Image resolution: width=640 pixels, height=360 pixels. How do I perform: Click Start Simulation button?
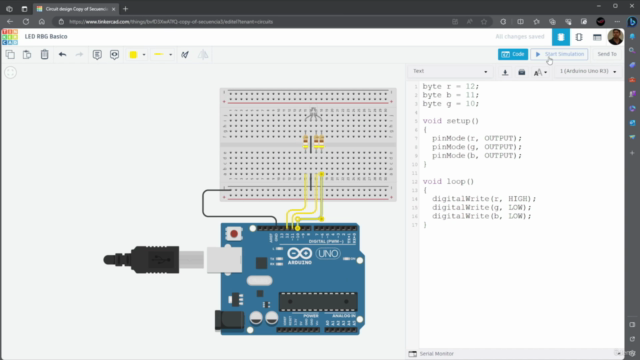point(559,54)
